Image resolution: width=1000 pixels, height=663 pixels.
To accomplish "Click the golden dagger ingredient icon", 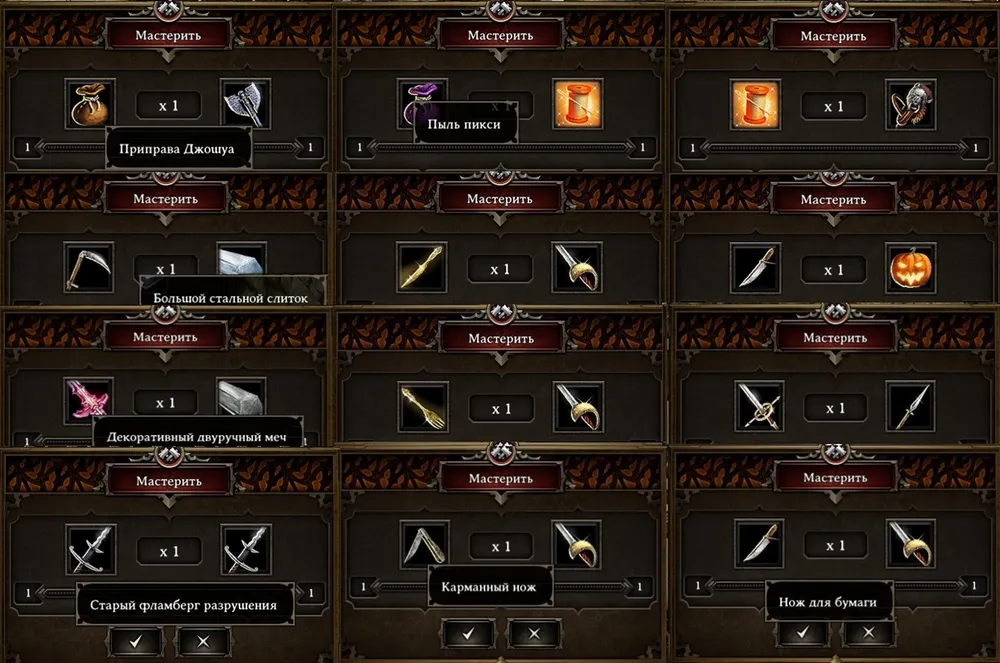I will coord(422,268).
